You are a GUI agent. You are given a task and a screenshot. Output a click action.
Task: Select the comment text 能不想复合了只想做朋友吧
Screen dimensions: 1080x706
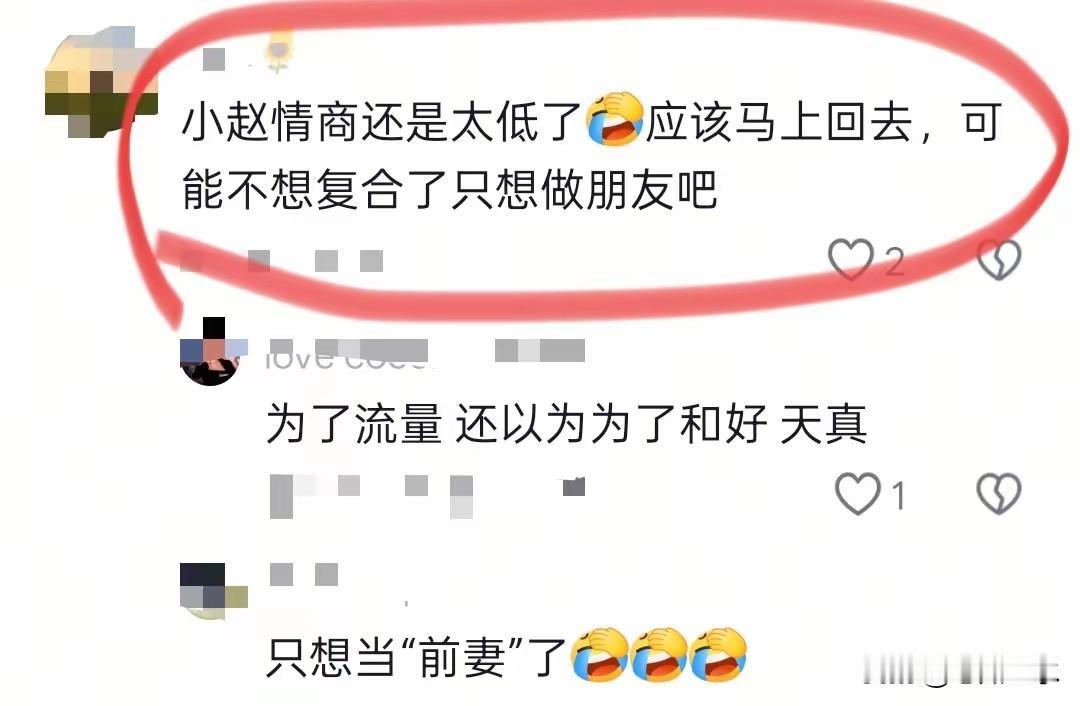coord(450,189)
